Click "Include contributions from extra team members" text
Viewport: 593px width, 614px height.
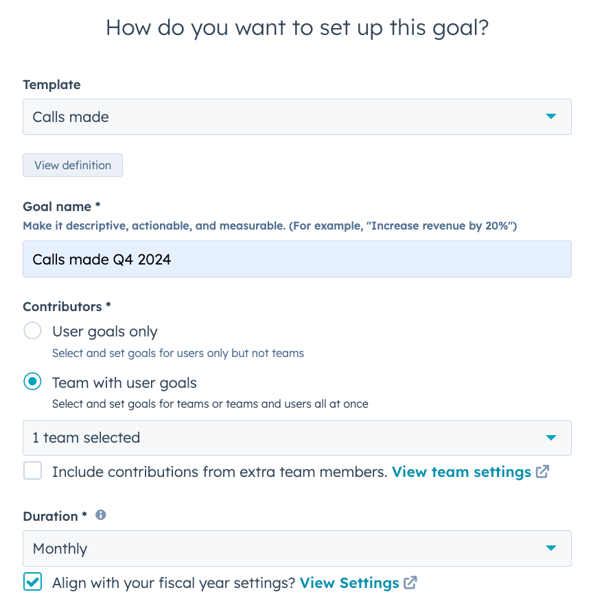pos(220,472)
